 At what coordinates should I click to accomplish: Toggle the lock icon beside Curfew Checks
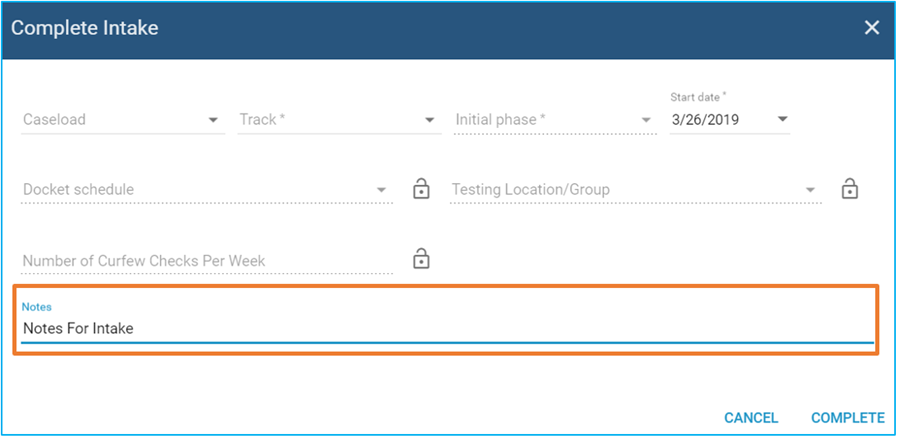point(422,259)
